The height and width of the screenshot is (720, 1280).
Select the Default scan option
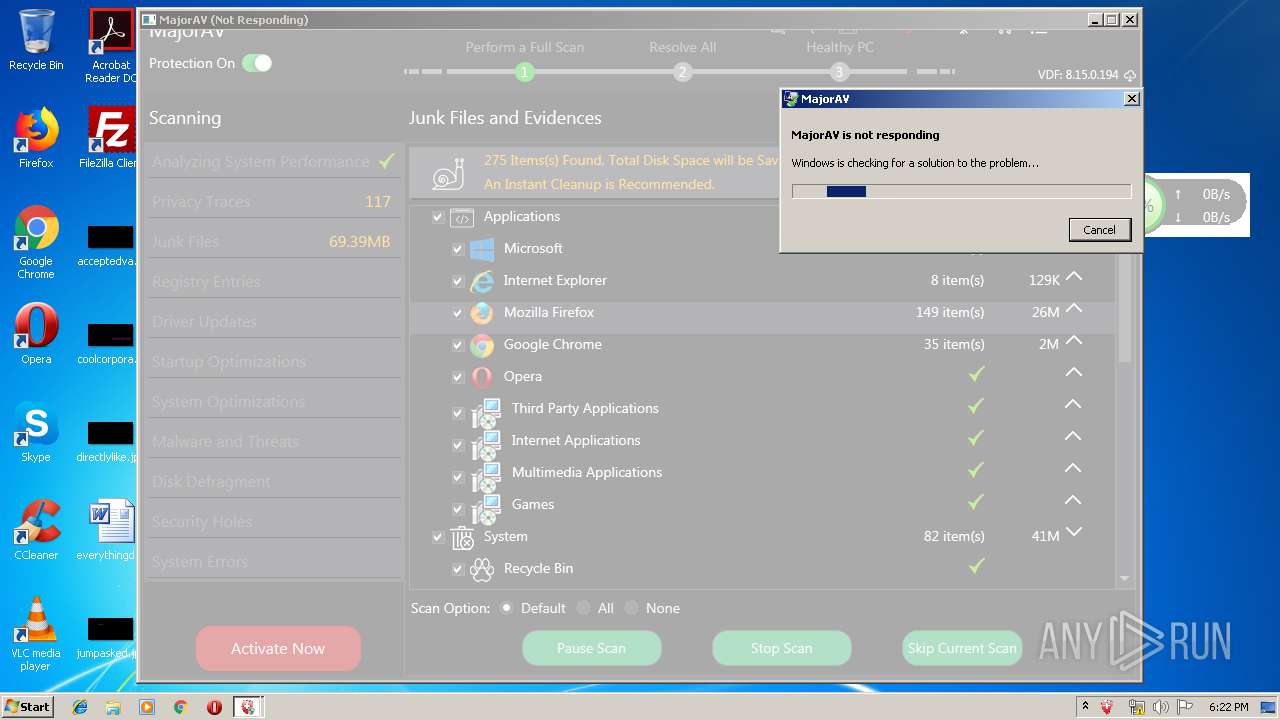coord(507,608)
